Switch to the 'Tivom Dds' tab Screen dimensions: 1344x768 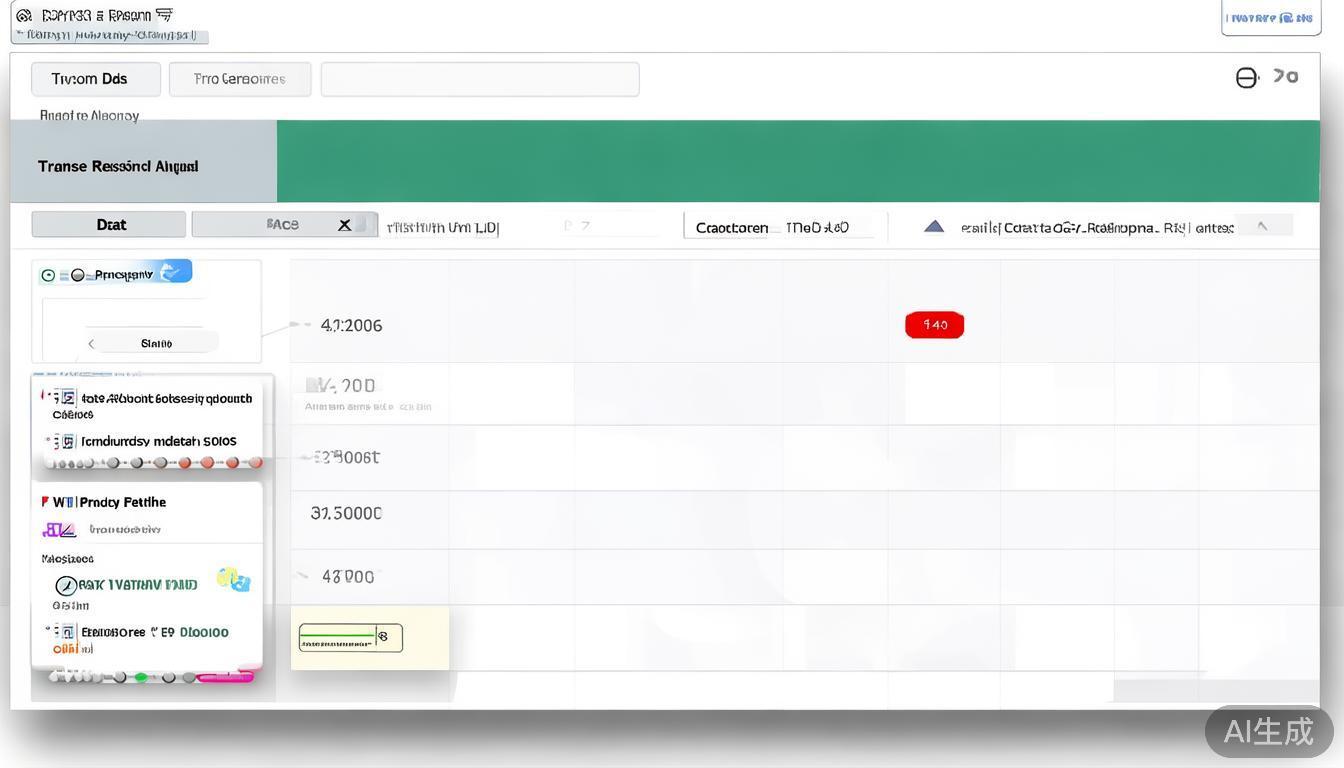point(95,79)
